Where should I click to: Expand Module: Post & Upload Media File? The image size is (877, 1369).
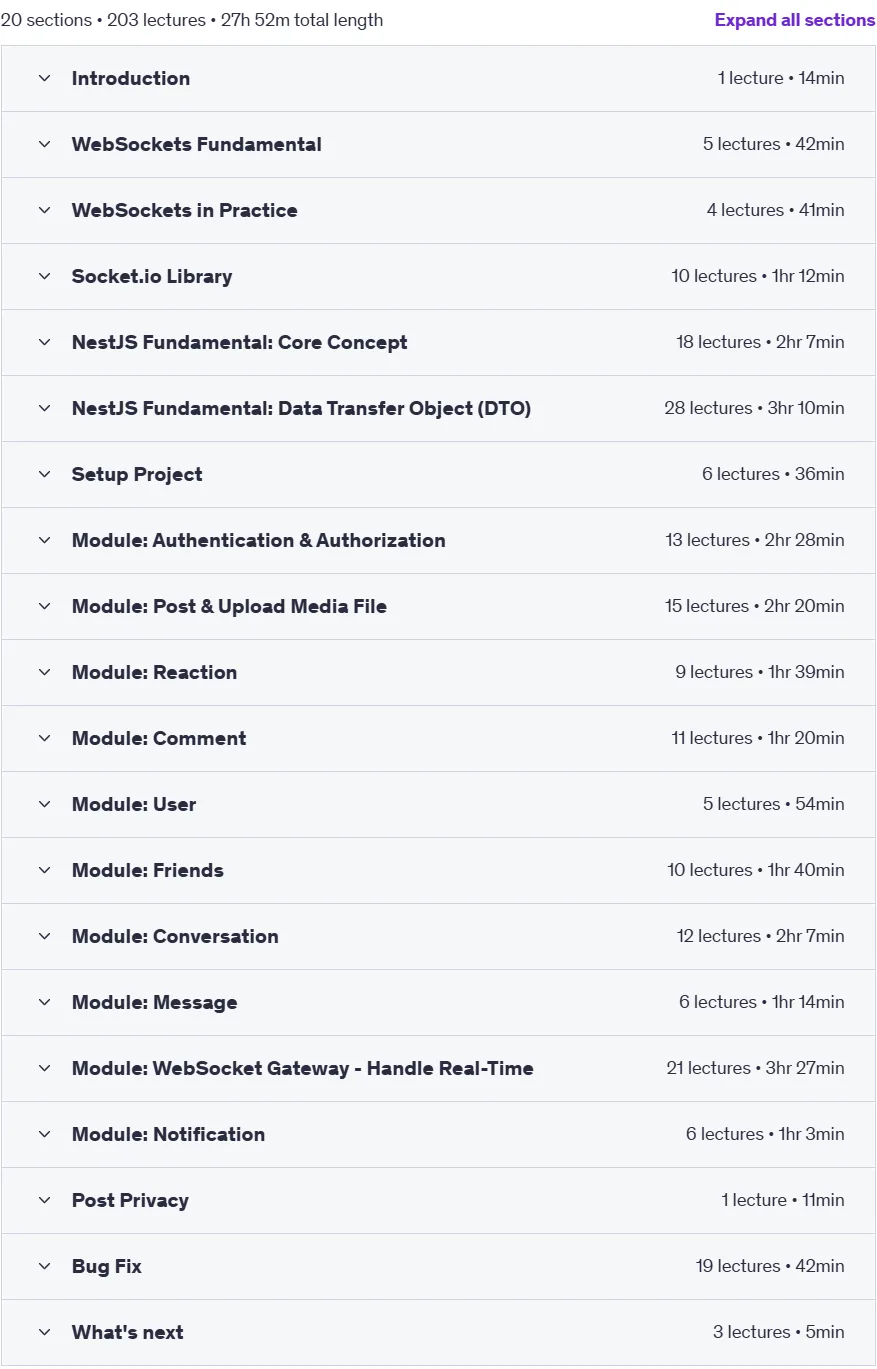[438, 606]
